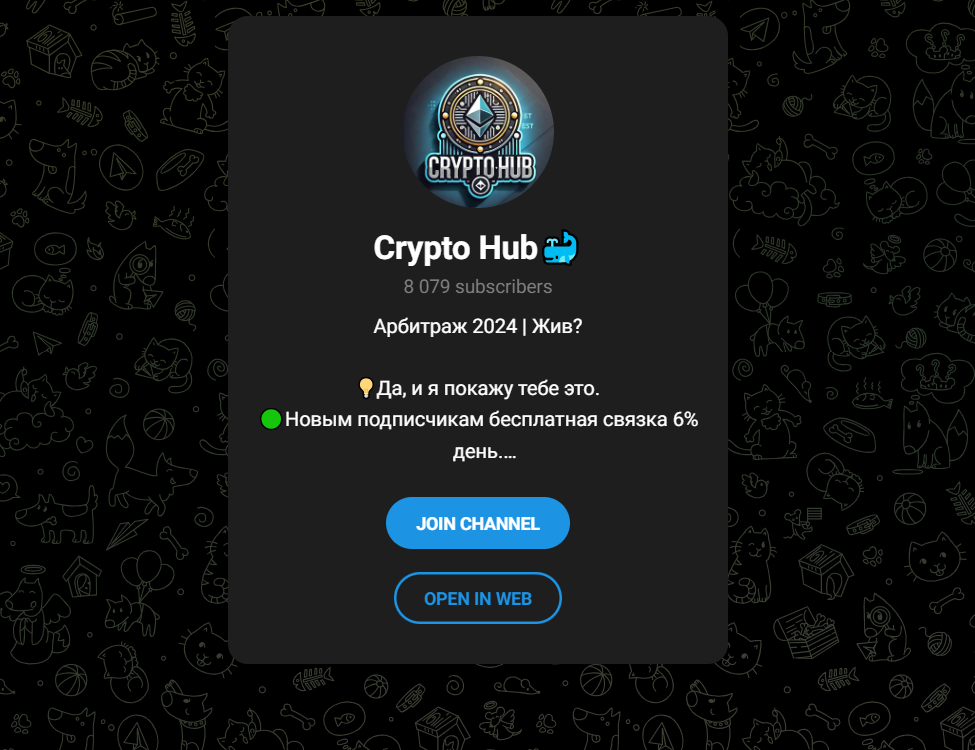Screen dimensions: 975x750
Task: Click the Crypto Hub channel title
Action: tap(455, 248)
